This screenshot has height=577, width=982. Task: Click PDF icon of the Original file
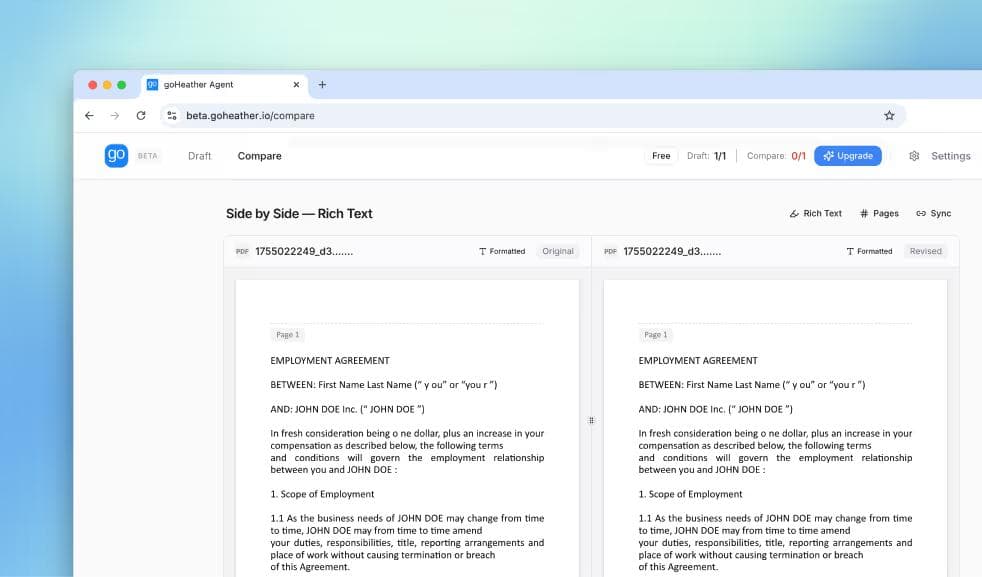click(242, 251)
